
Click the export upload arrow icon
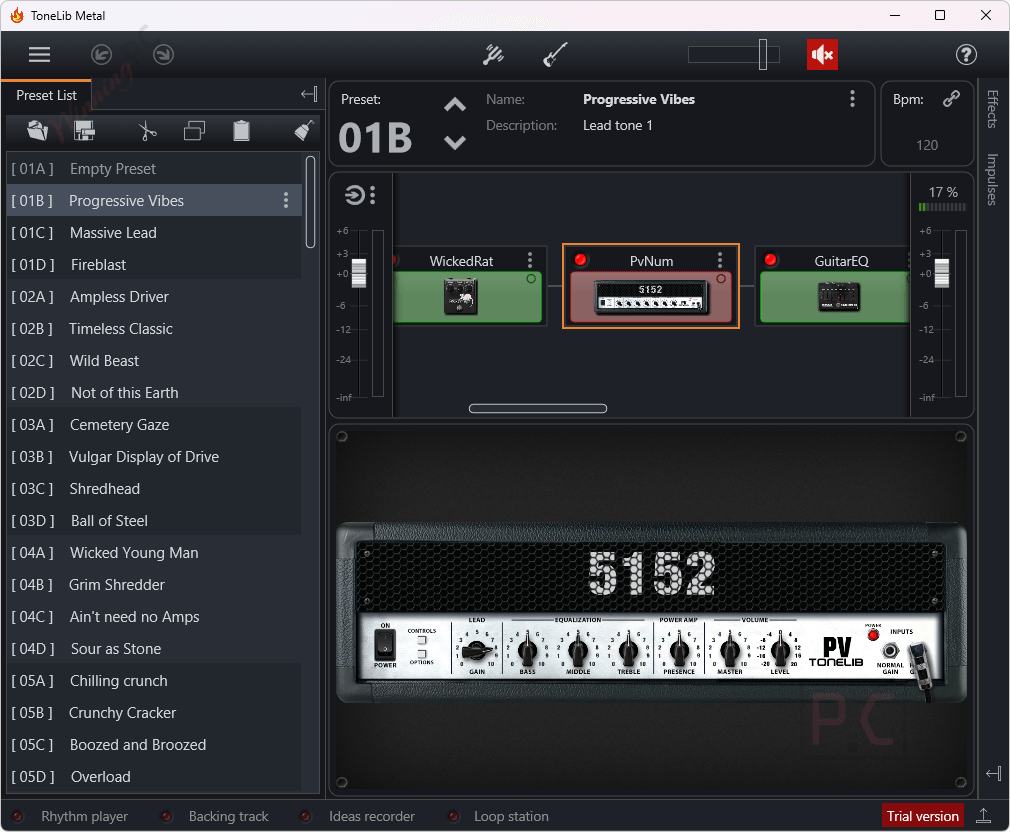click(x=983, y=816)
